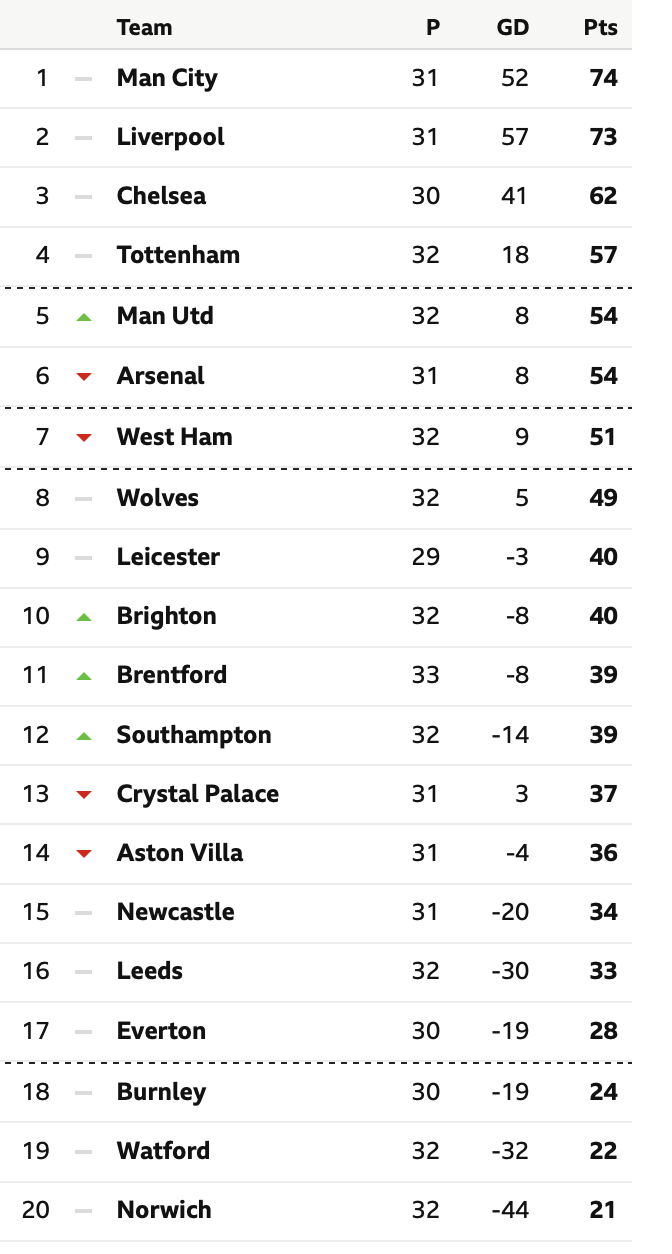The width and height of the screenshot is (672, 1254).
Task: Open the Chelsea team link
Action: tap(161, 196)
